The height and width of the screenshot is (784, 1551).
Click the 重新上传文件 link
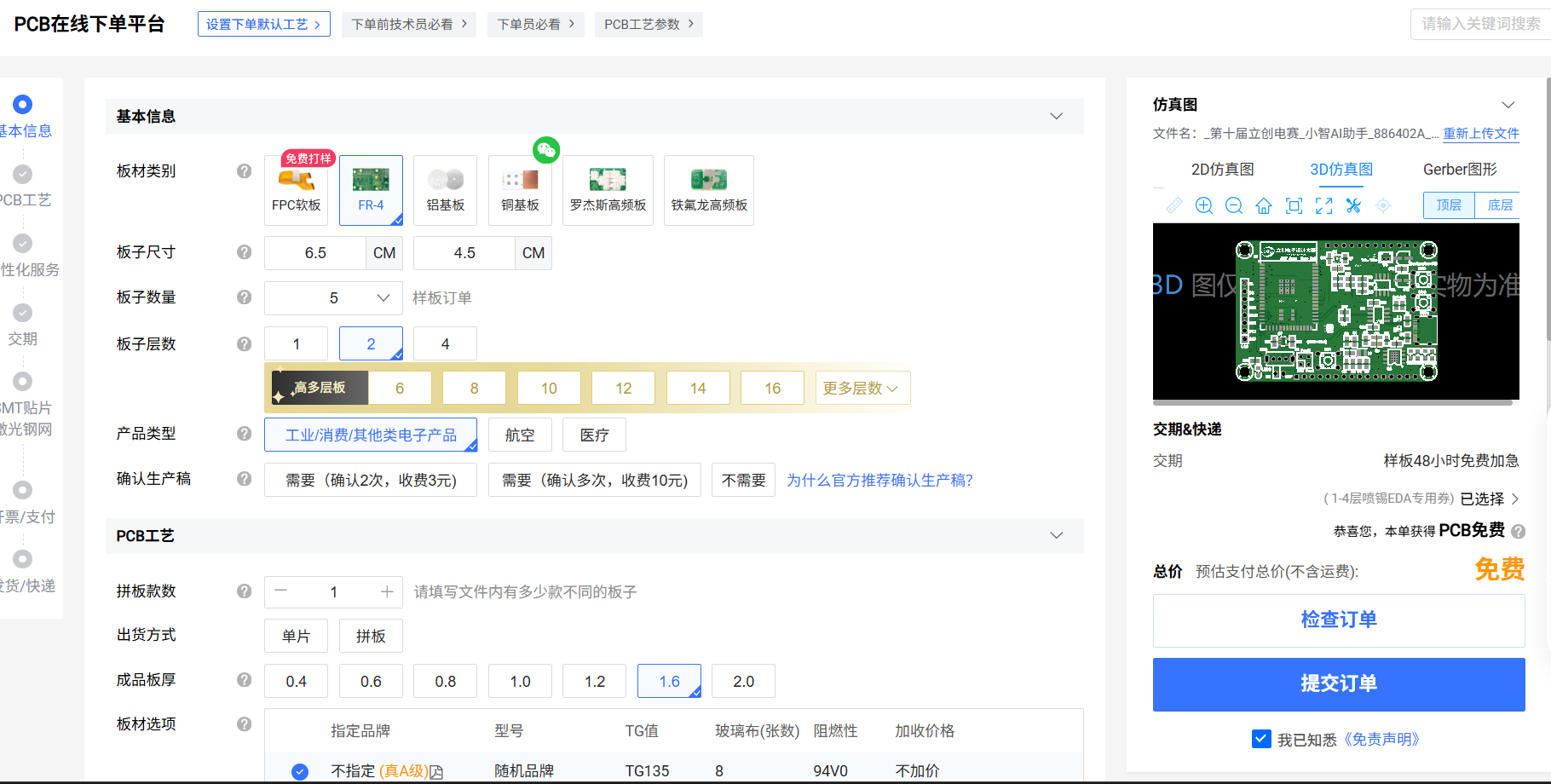pyautogui.click(x=1480, y=133)
